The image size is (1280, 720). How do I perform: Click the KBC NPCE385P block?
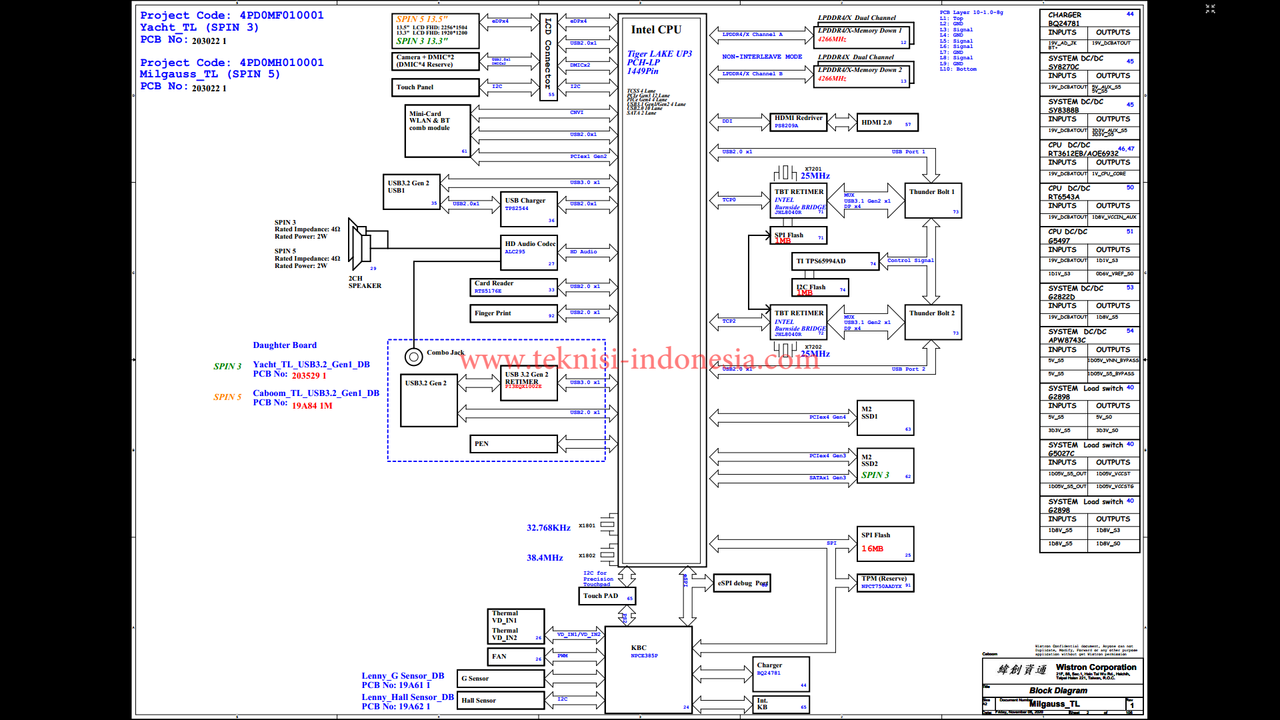pos(648,670)
